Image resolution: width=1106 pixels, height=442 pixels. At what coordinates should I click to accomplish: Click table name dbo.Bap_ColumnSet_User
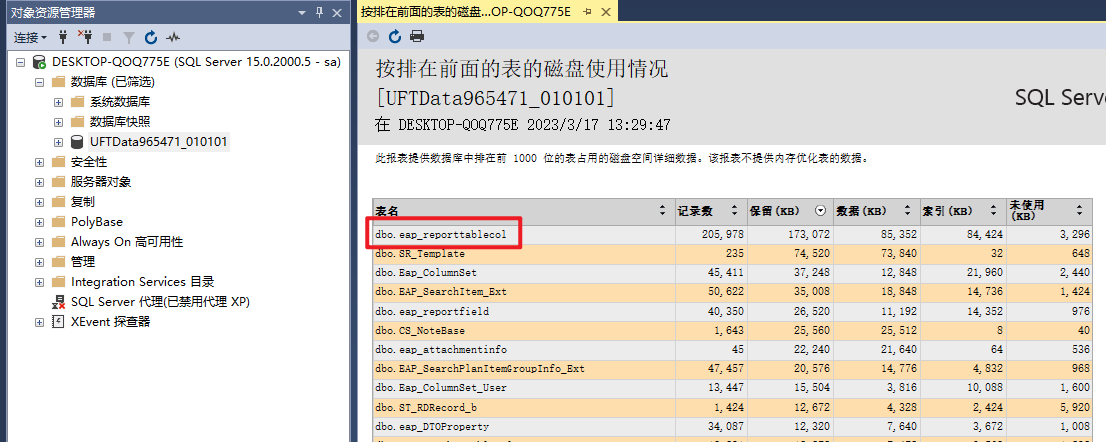[441, 388]
